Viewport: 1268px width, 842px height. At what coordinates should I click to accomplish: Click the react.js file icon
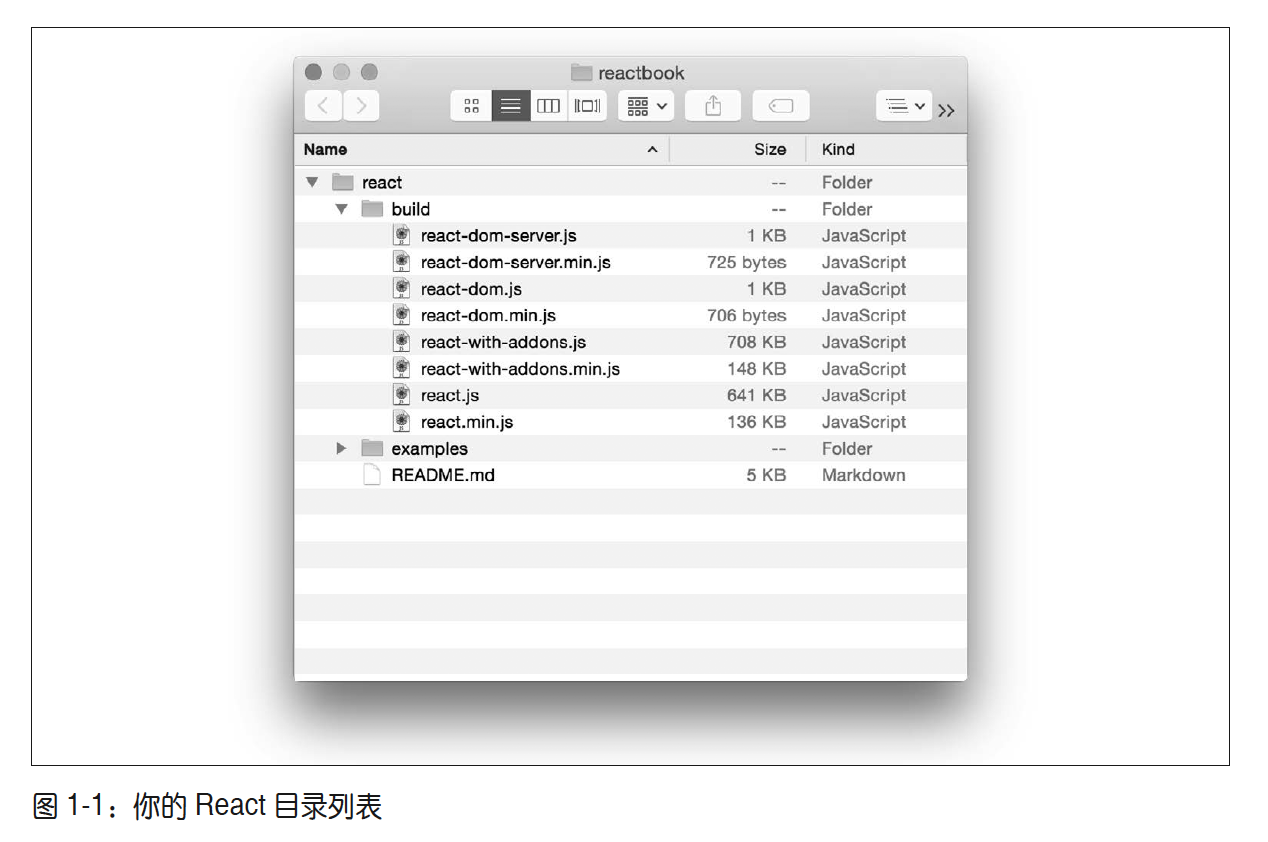[402, 395]
